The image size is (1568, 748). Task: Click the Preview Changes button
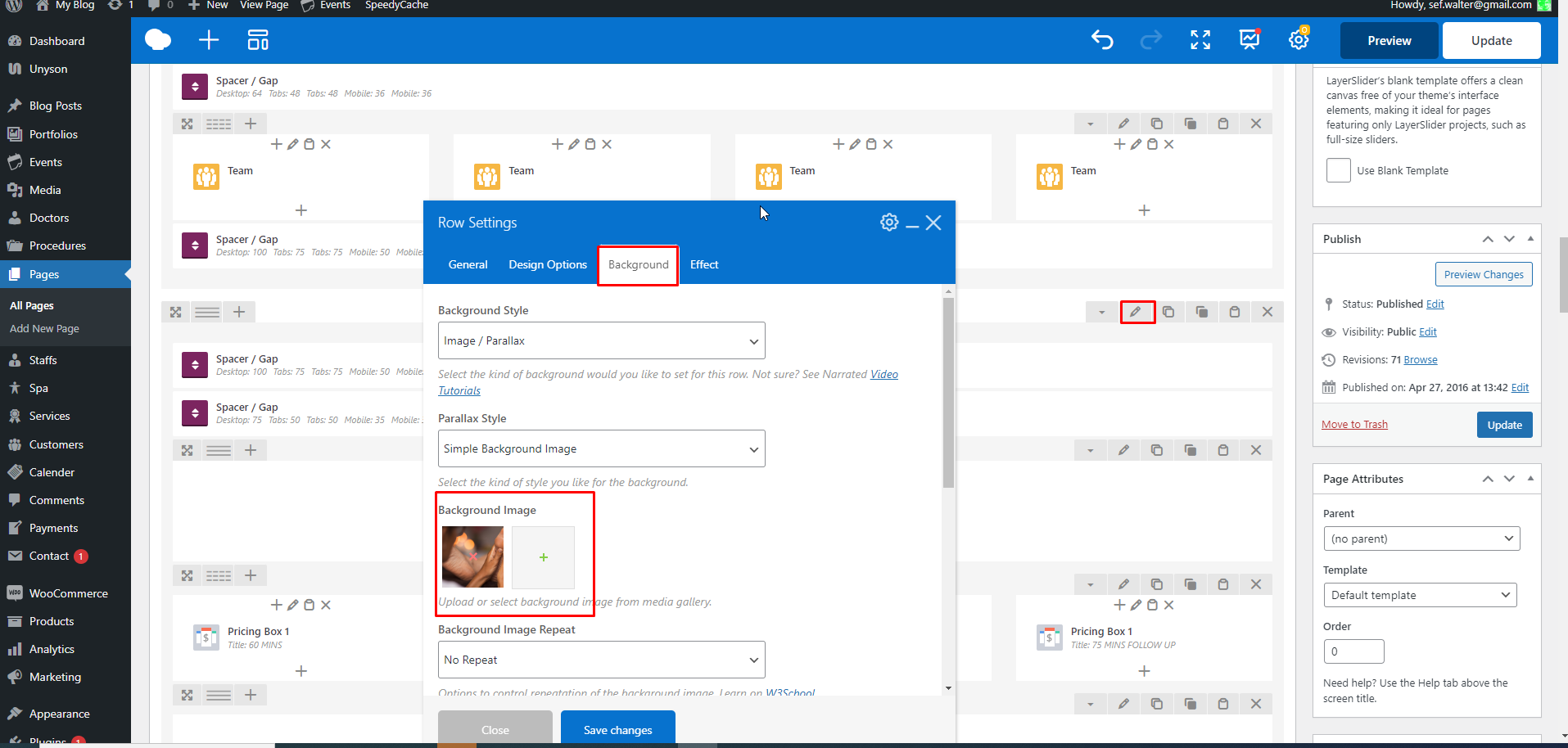(1484, 274)
